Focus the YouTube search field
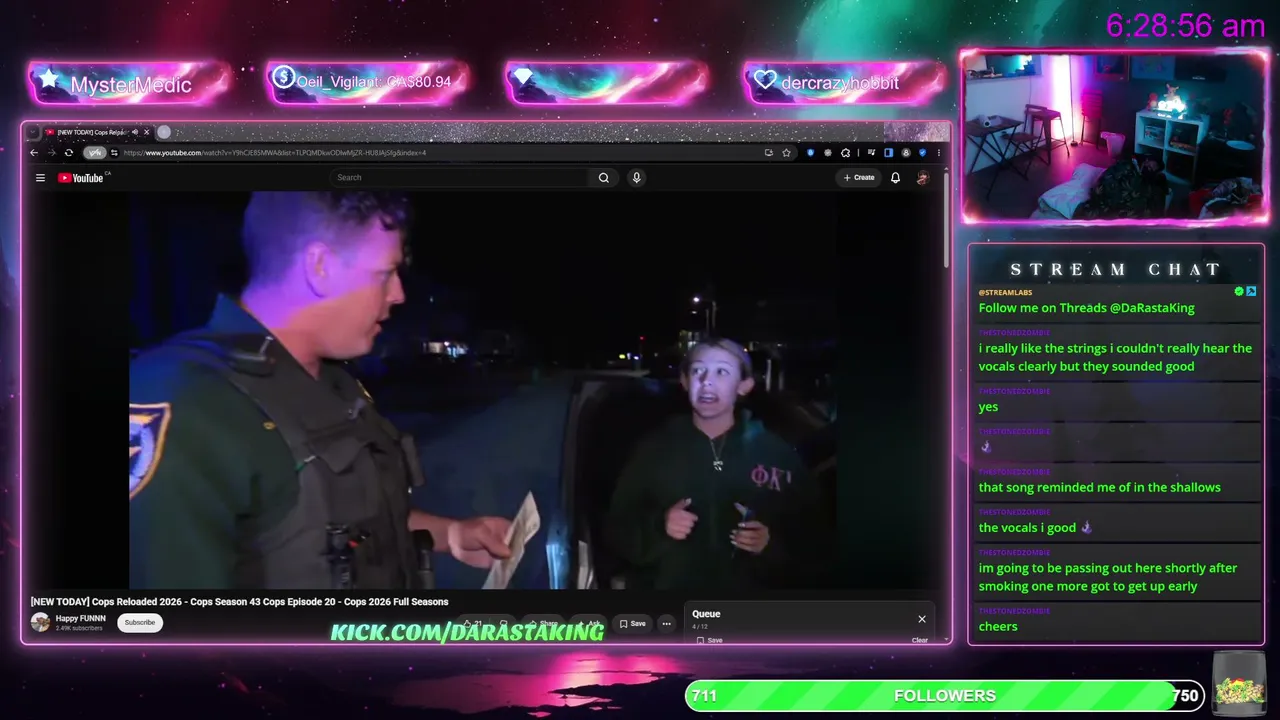This screenshot has height=720, width=1280. pos(460,178)
